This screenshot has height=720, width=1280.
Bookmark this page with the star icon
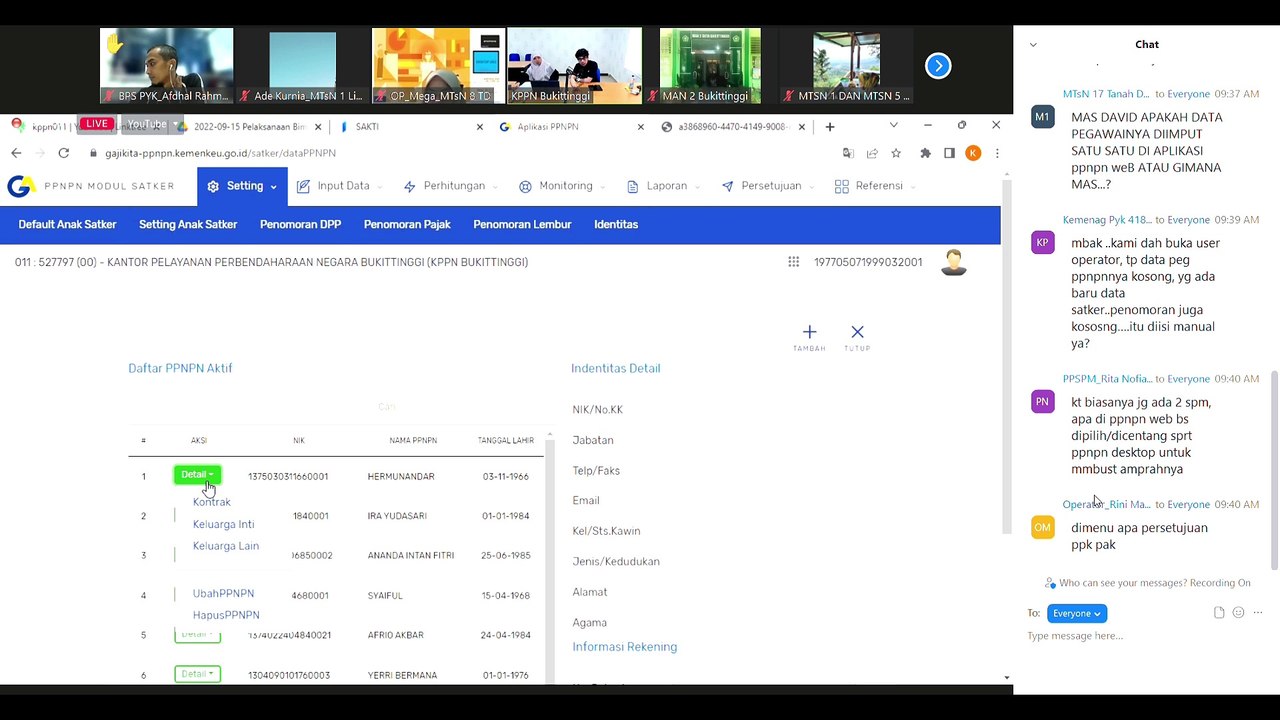[896, 153]
